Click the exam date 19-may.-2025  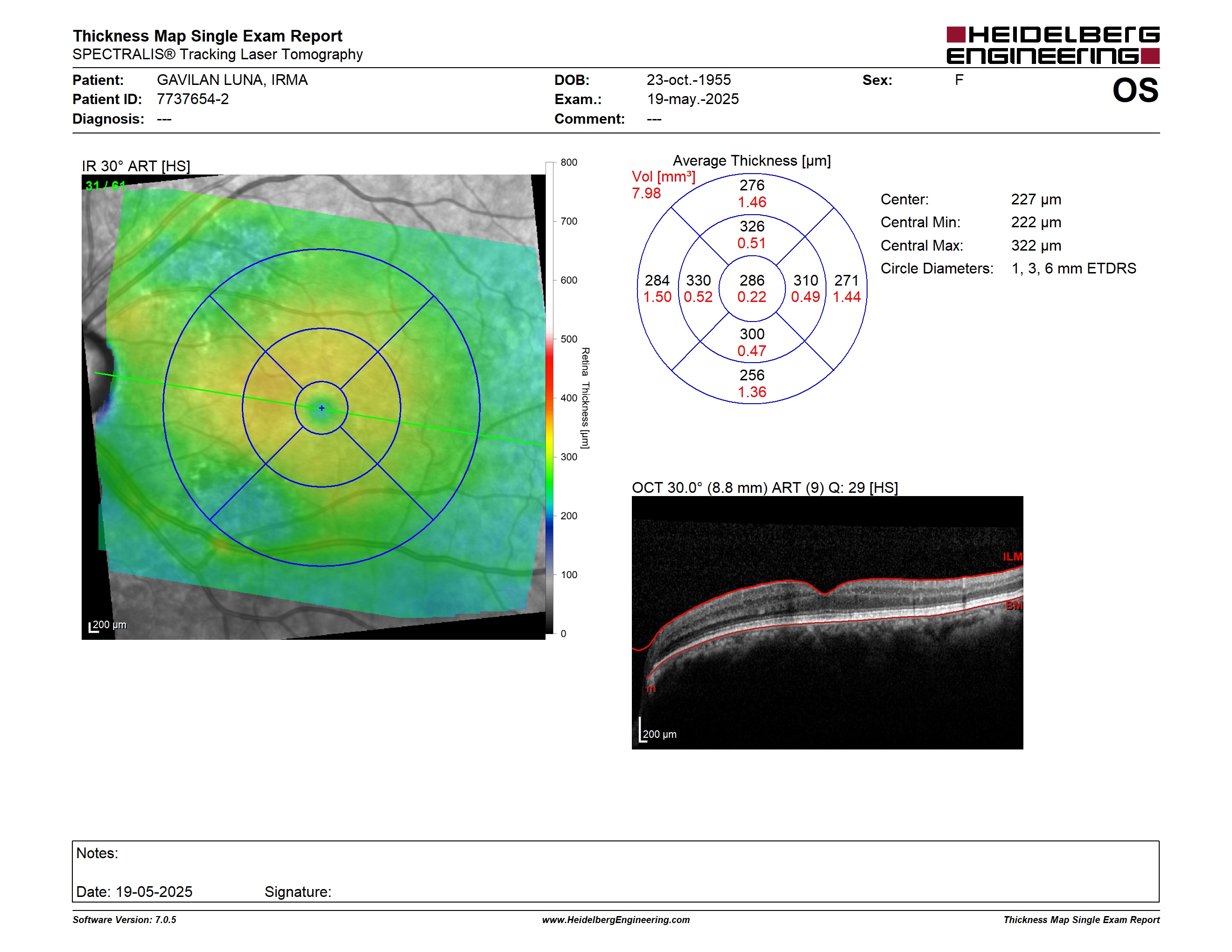(693, 99)
